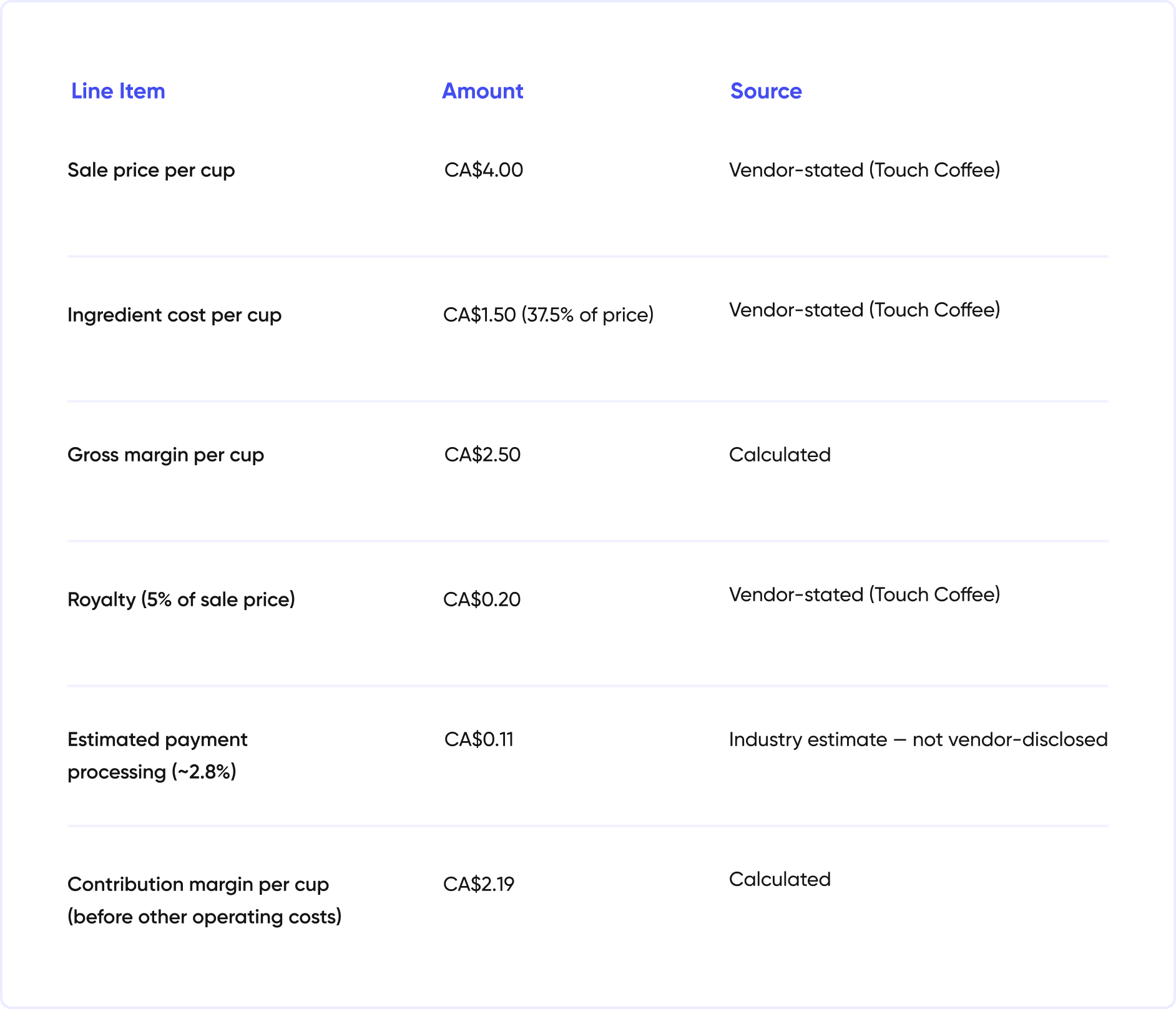Select Vendor-stated source in Royalty row
Viewport: 1176px width, 1009px height.
click(x=865, y=594)
